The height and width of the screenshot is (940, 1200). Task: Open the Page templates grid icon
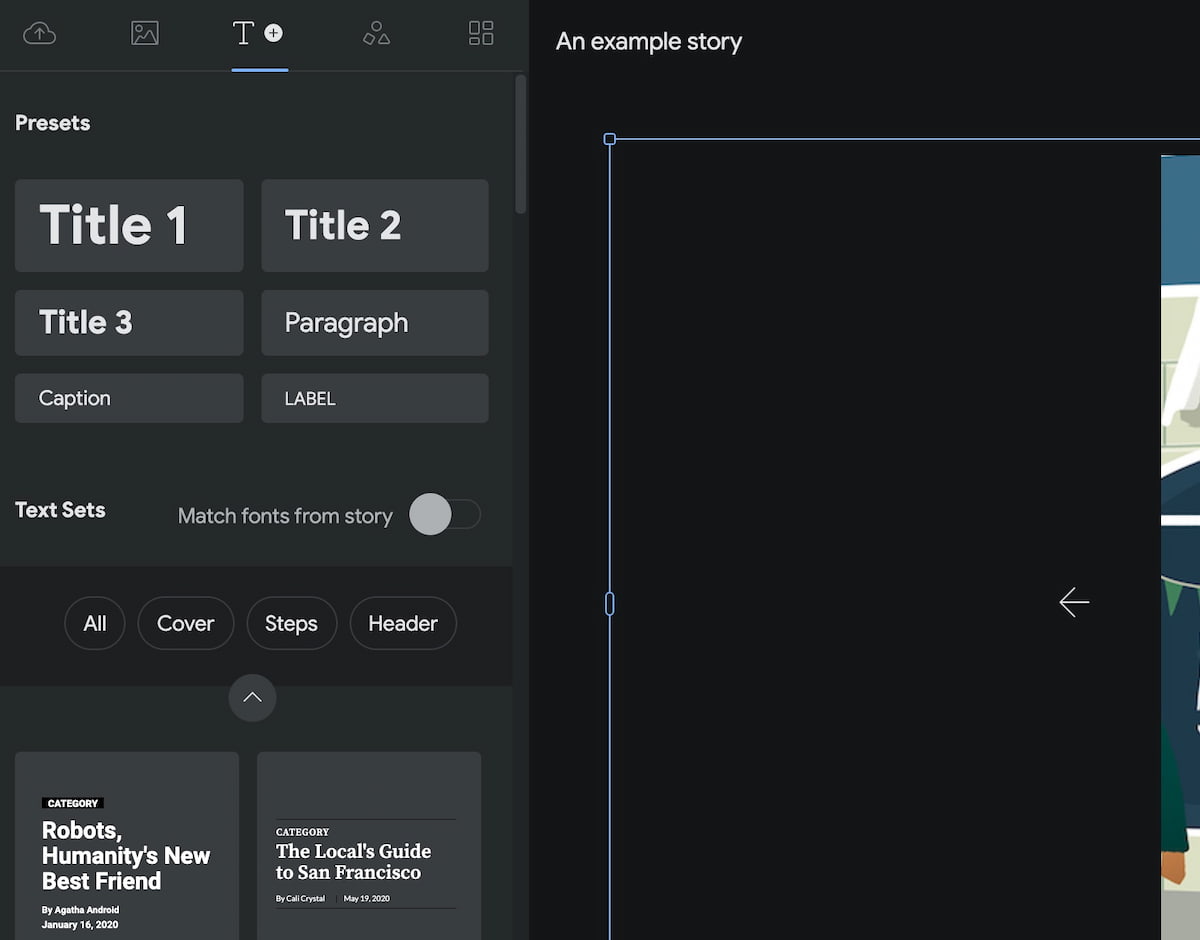click(481, 33)
